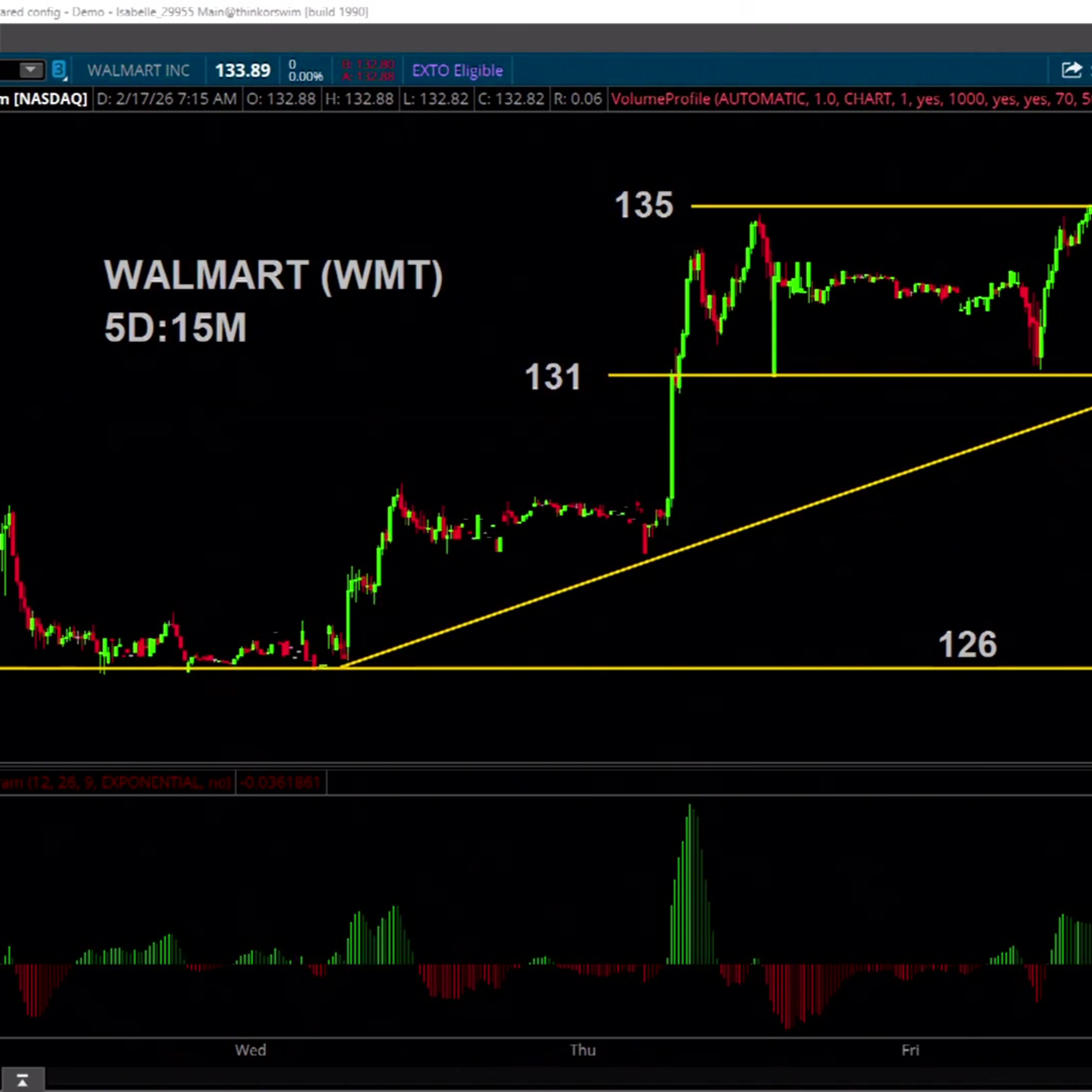This screenshot has width=1092, height=1092.
Task: Click the 5D:15M text annotation
Action: pyautogui.click(x=175, y=327)
